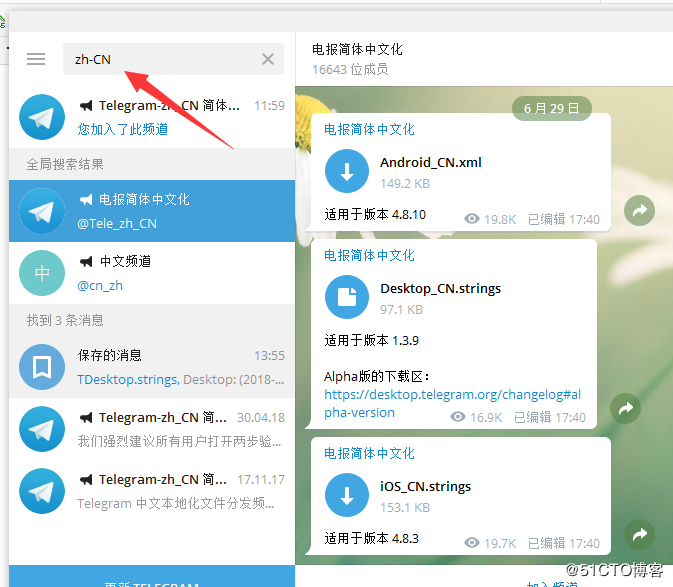
Task: Download the Android_CN.xml file
Action: click(347, 171)
